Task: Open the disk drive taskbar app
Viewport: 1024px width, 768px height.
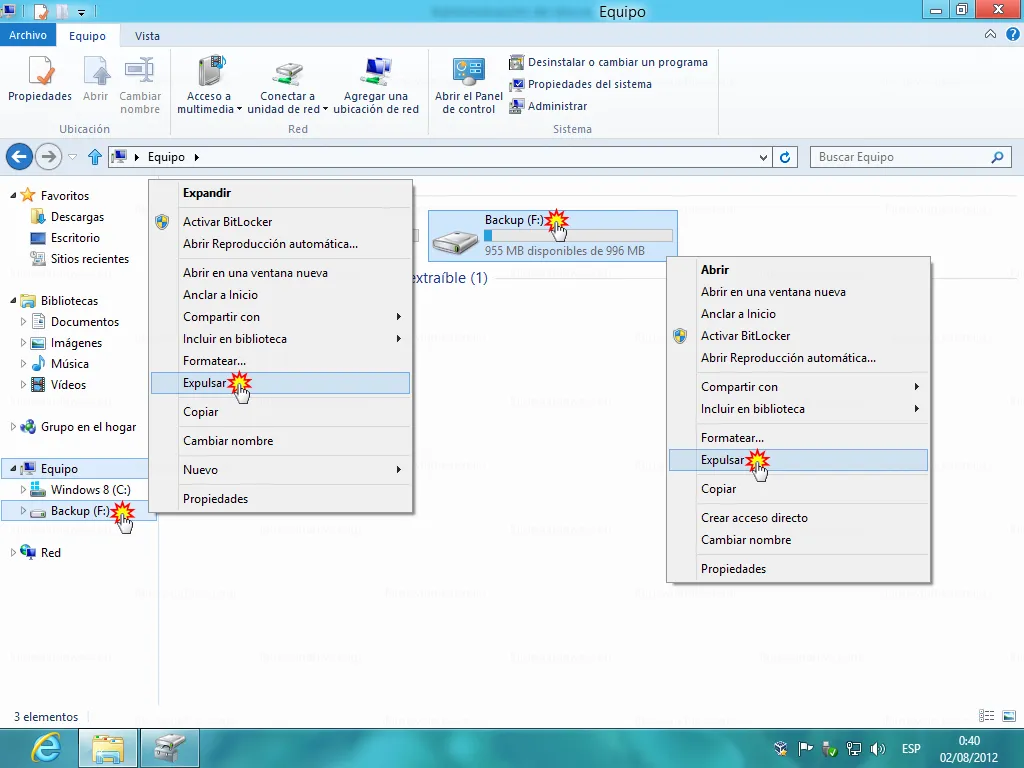Action: [170, 748]
